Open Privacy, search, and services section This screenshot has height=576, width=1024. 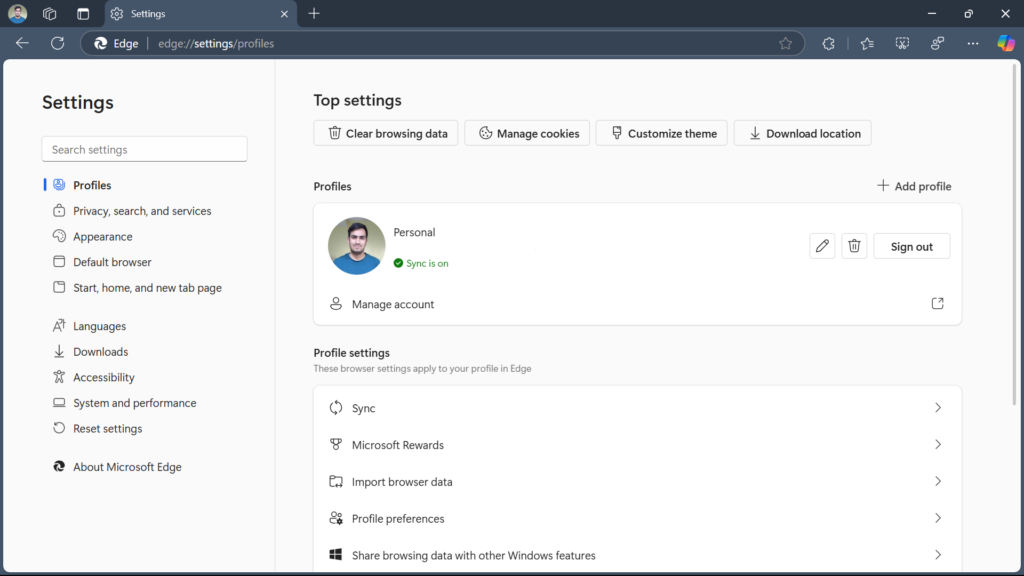[x=142, y=211]
